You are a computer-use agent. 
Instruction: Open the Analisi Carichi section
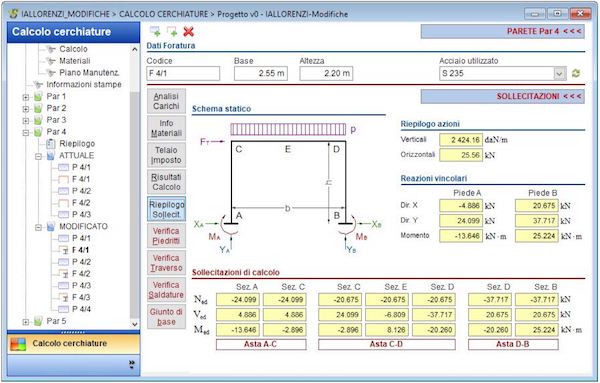166,101
